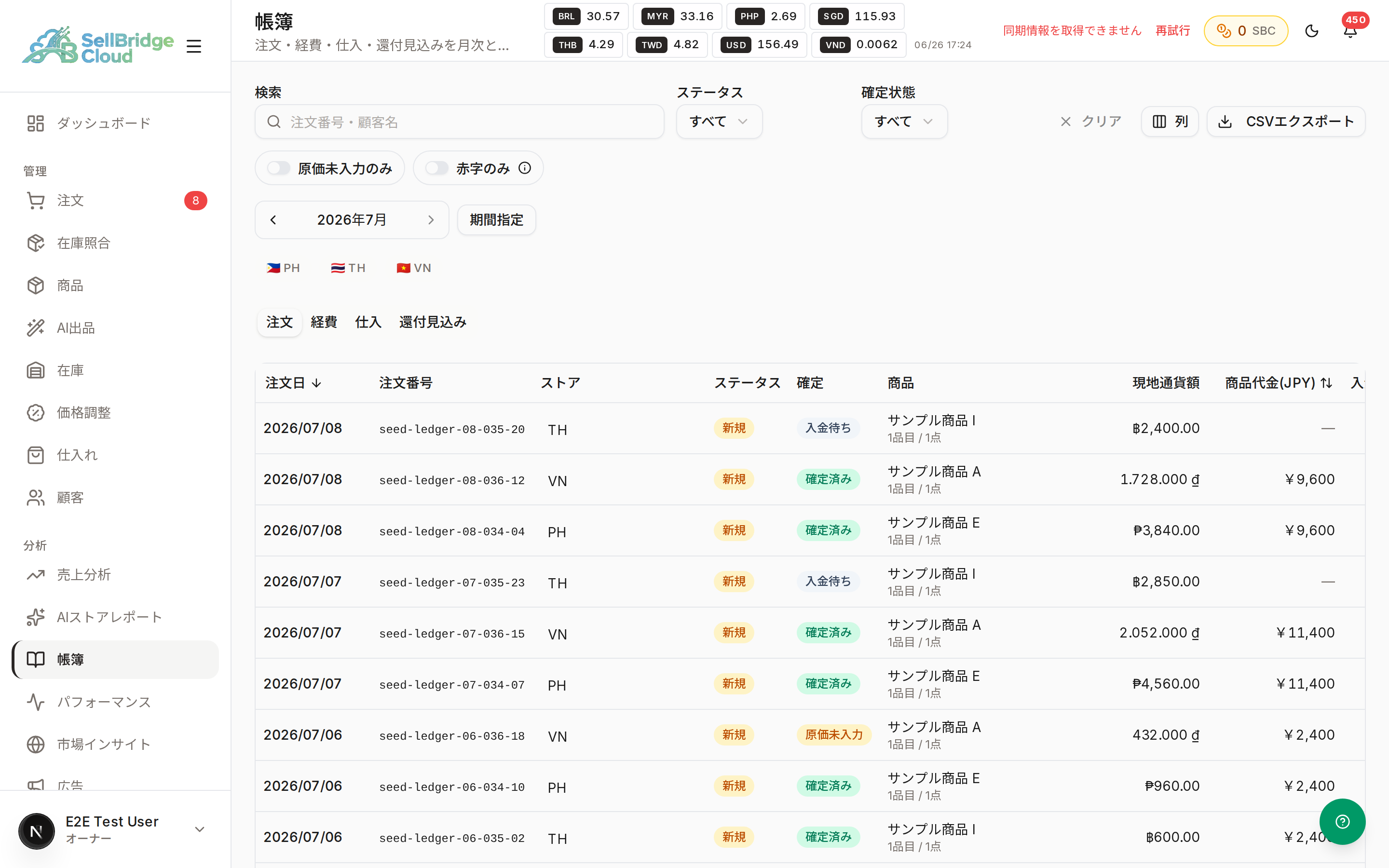Screen dimensions: 1389x868
Task: Navigate to 在庫 warehouse page
Action: 115,370
